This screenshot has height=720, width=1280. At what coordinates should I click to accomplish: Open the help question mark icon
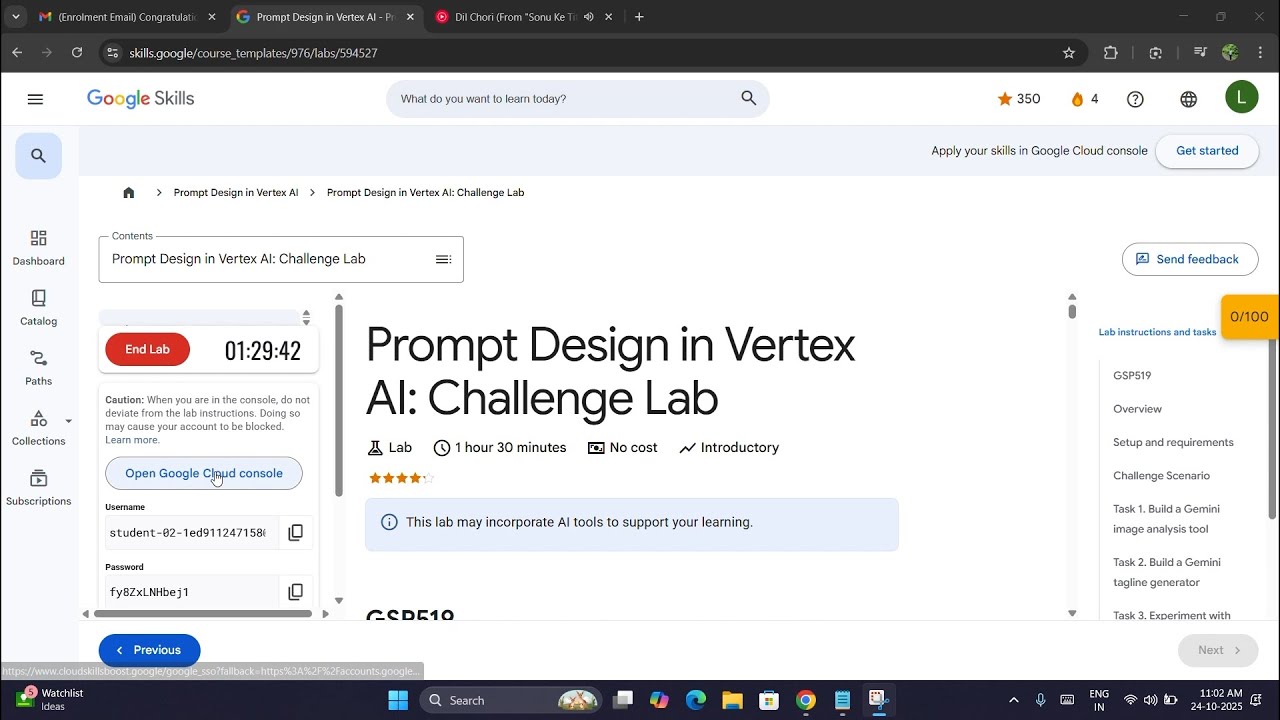[x=1135, y=99]
